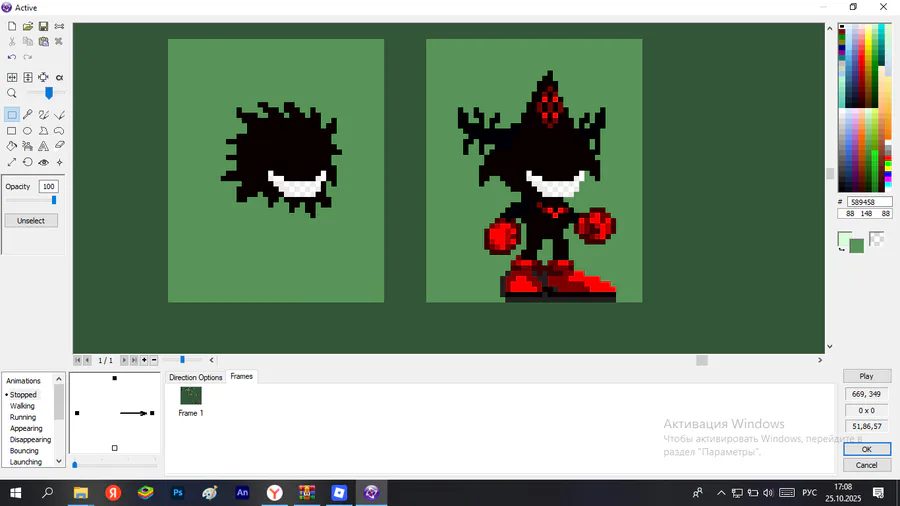Select the top direction point
The width and height of the screenshot is (900, 506).
115,378
